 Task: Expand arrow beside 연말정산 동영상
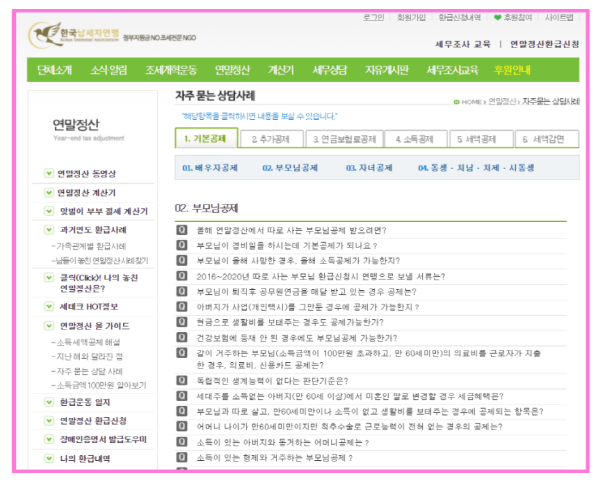49,174
